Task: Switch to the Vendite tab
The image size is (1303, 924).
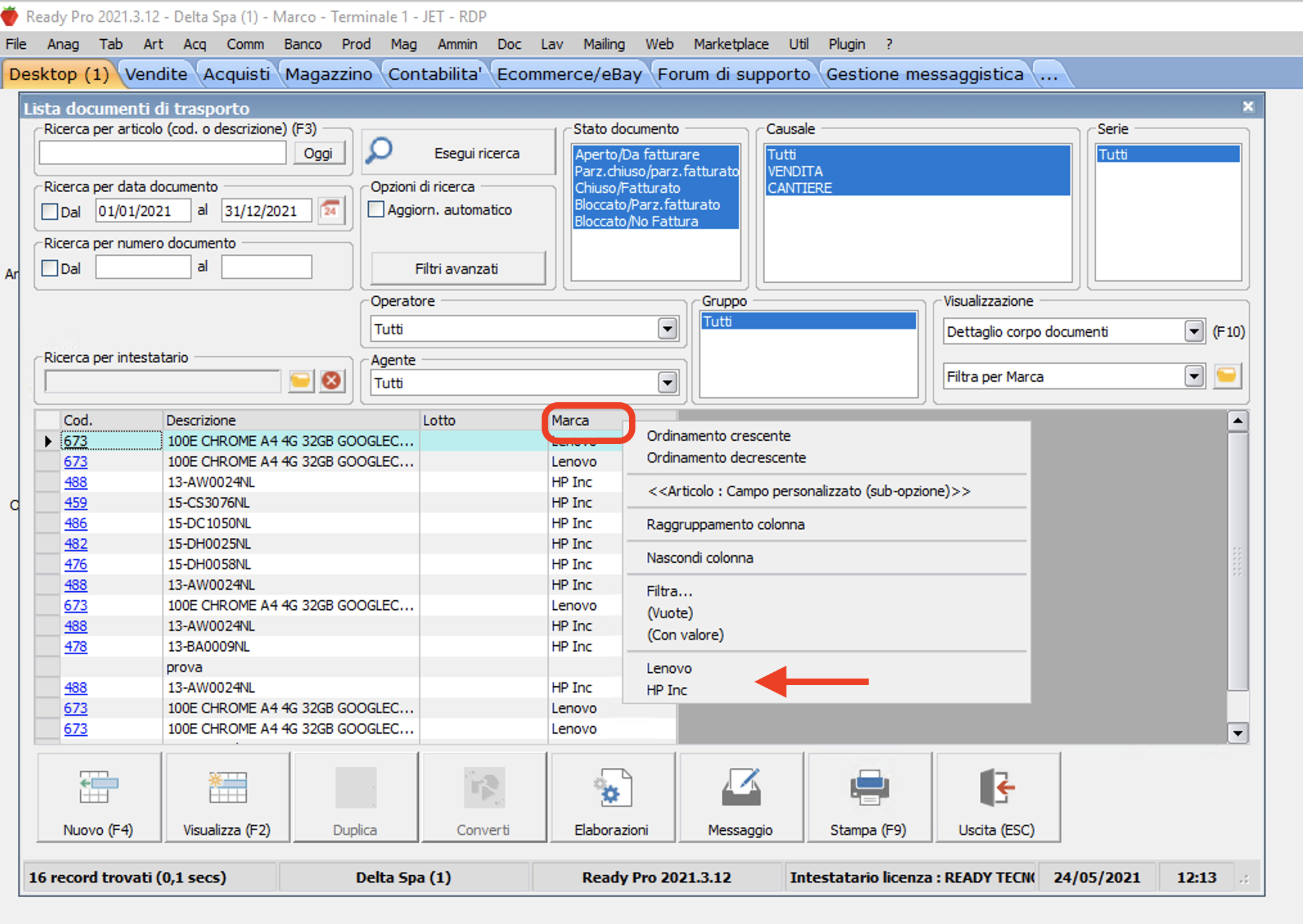Action: [156, 74]
